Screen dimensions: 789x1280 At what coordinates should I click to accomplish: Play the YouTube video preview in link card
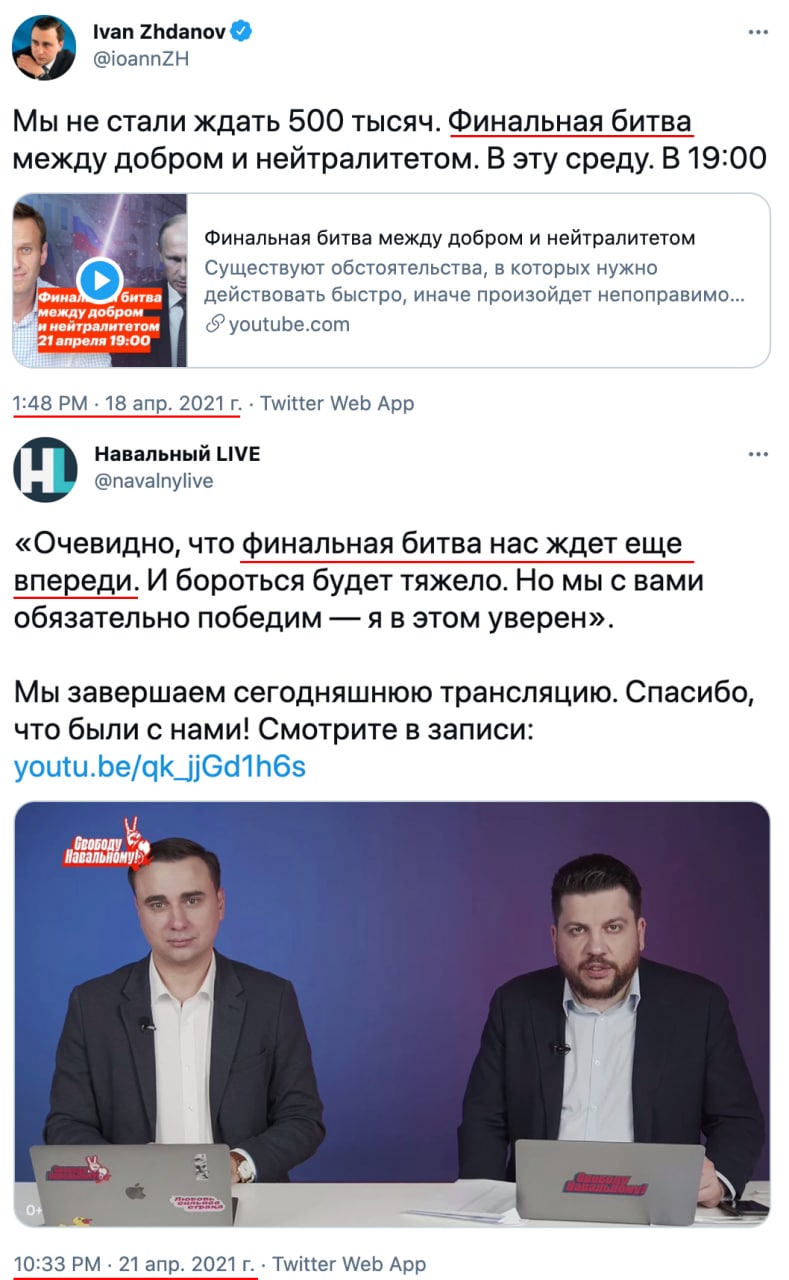pyautogui.click(x=100, y=281)
